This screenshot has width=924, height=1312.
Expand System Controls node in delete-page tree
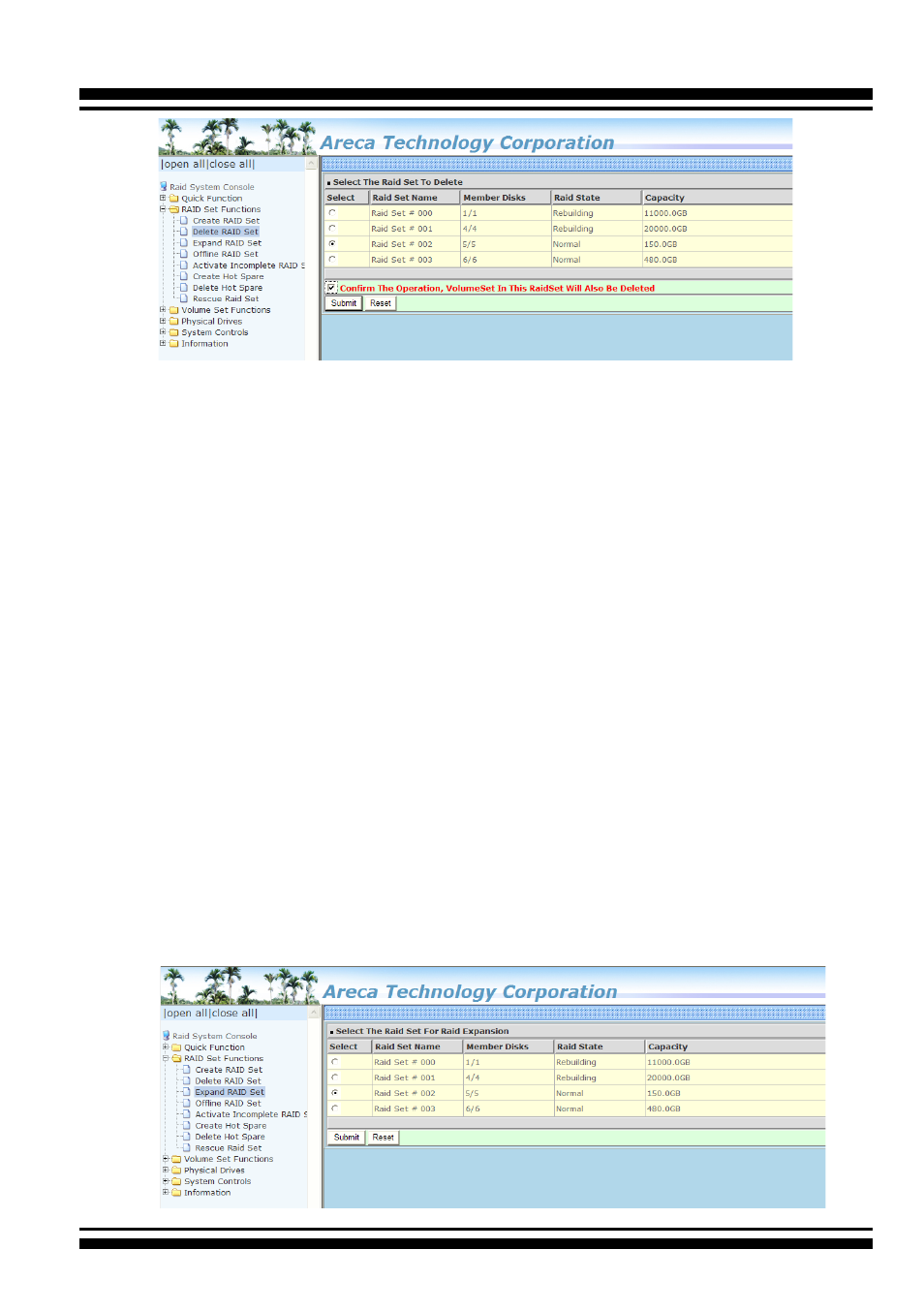coord(163,332)
